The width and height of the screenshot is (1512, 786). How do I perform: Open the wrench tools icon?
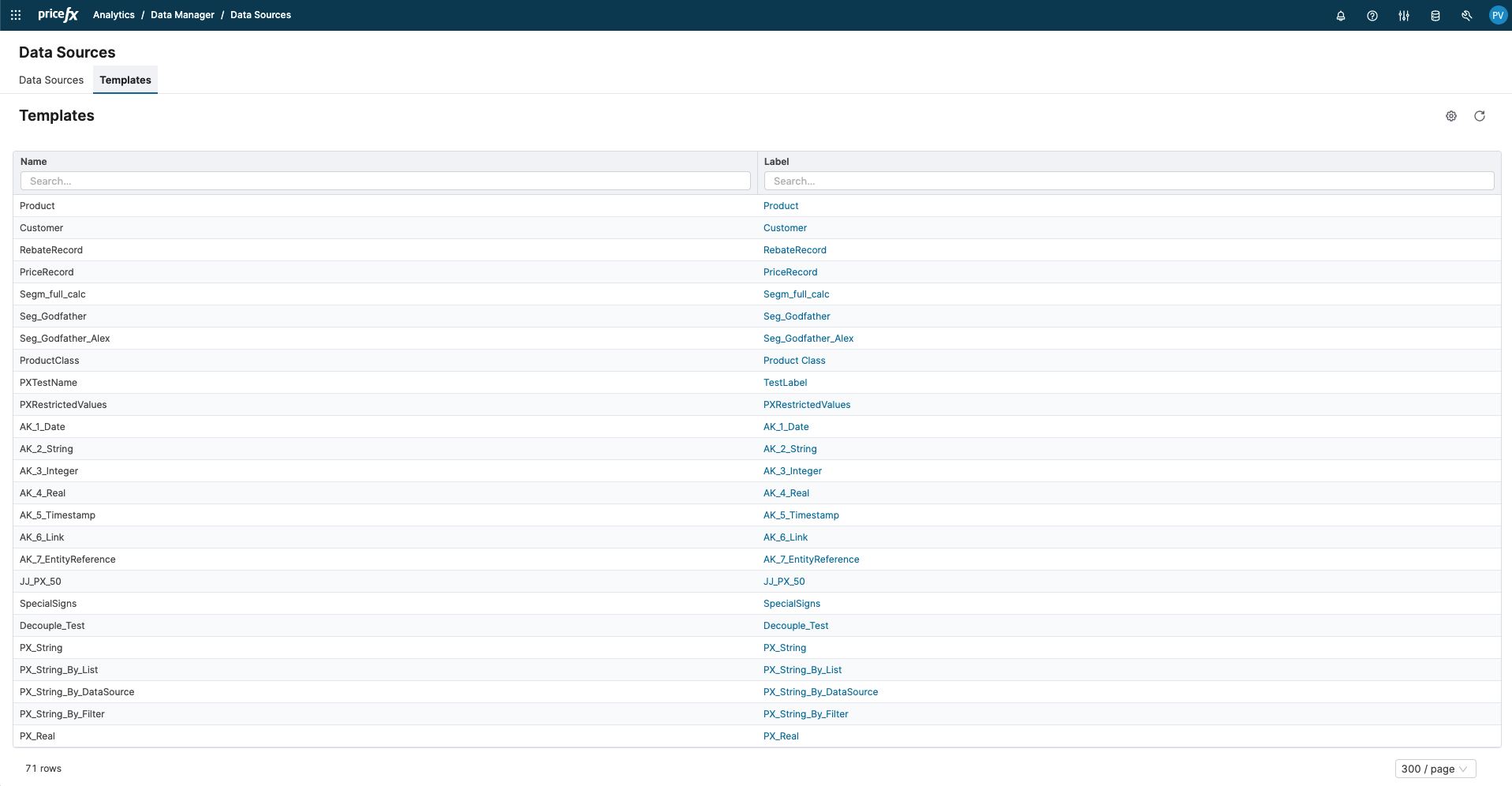point(1466,16)
